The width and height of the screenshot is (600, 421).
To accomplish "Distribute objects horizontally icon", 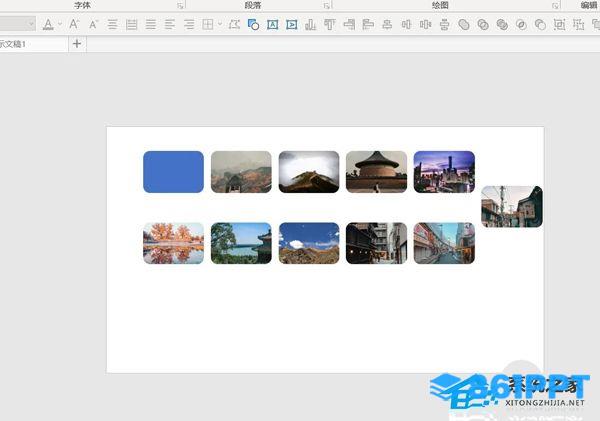I will pyautogui.click(x=425, y=24).
